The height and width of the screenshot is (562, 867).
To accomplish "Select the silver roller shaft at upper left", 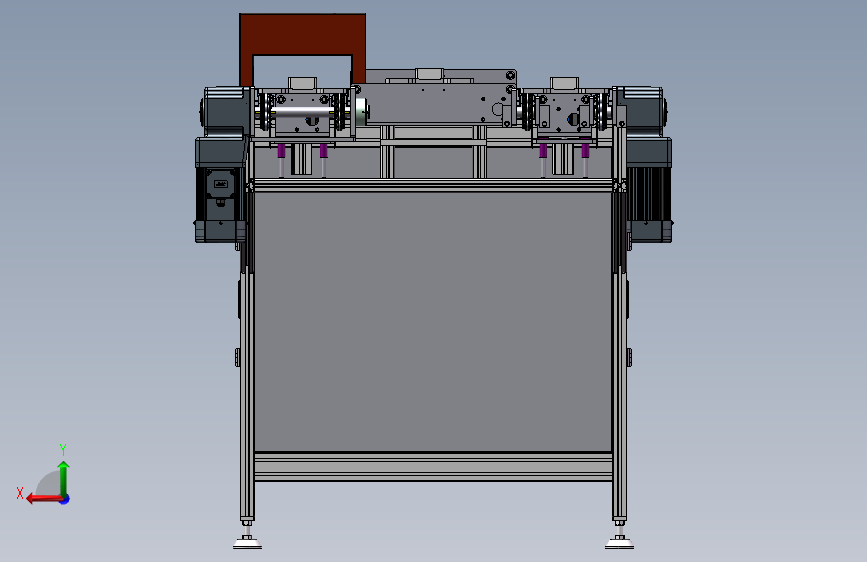I will [304, 112].
